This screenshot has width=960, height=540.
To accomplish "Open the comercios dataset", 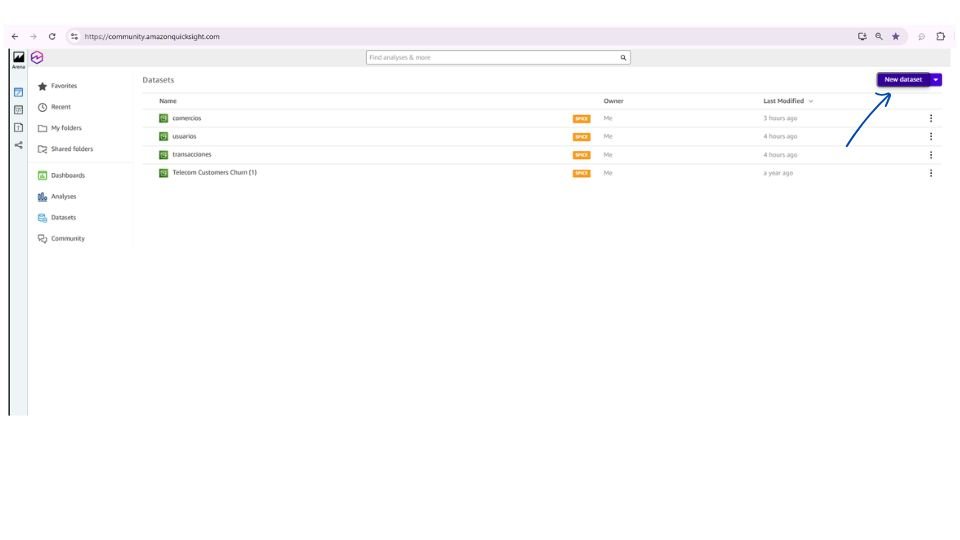I will [187, 118].
